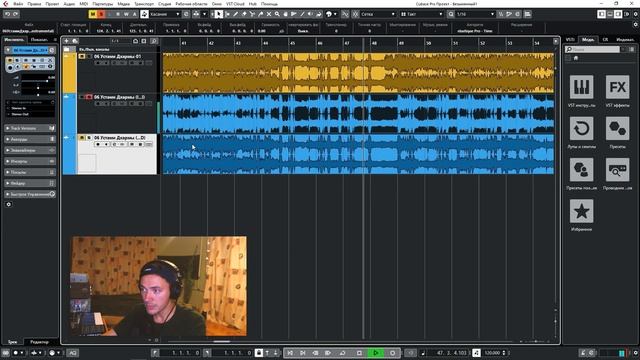
Task: Toggle global Read automation R button
Action: click(x=118, y=14)
